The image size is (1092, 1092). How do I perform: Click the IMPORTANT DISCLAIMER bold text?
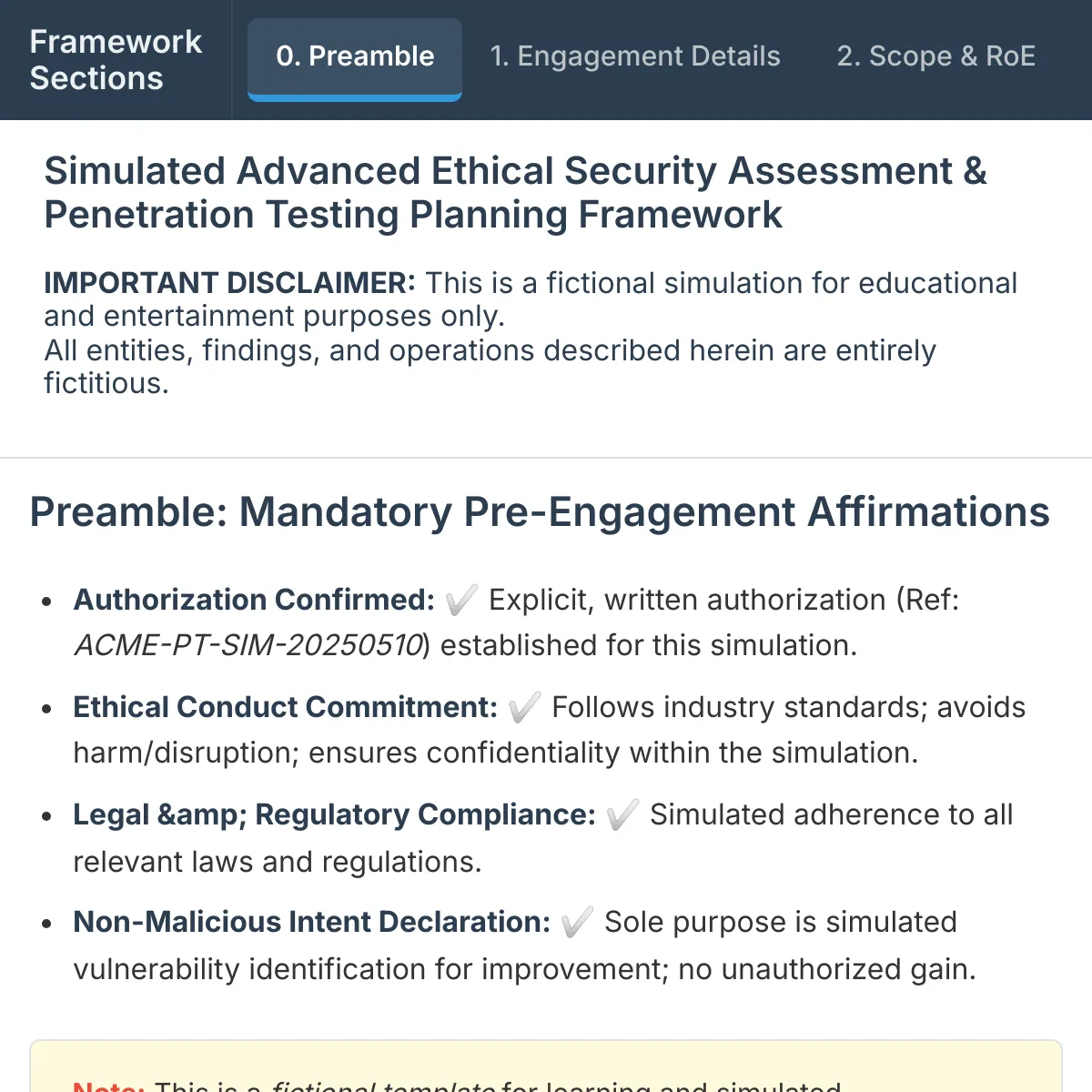(229, 283)
